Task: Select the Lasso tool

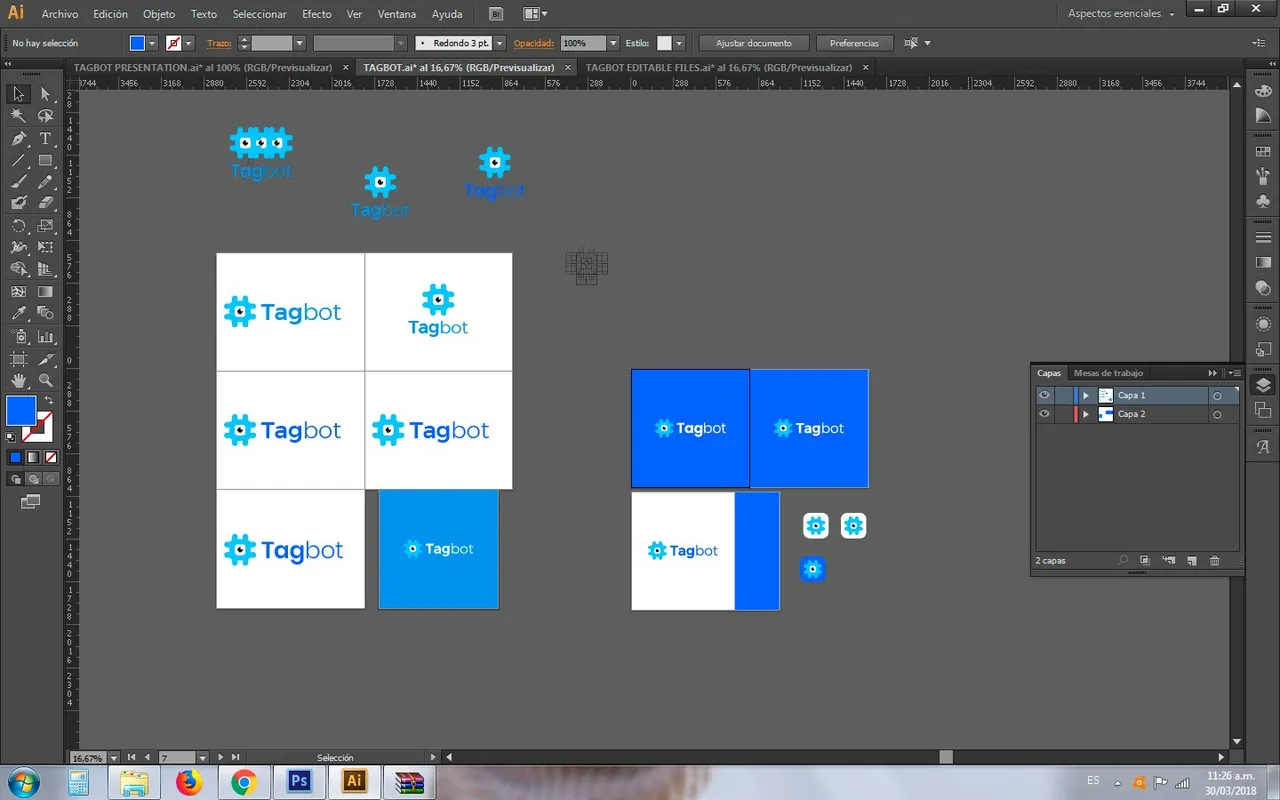Action: click(45, 116)
